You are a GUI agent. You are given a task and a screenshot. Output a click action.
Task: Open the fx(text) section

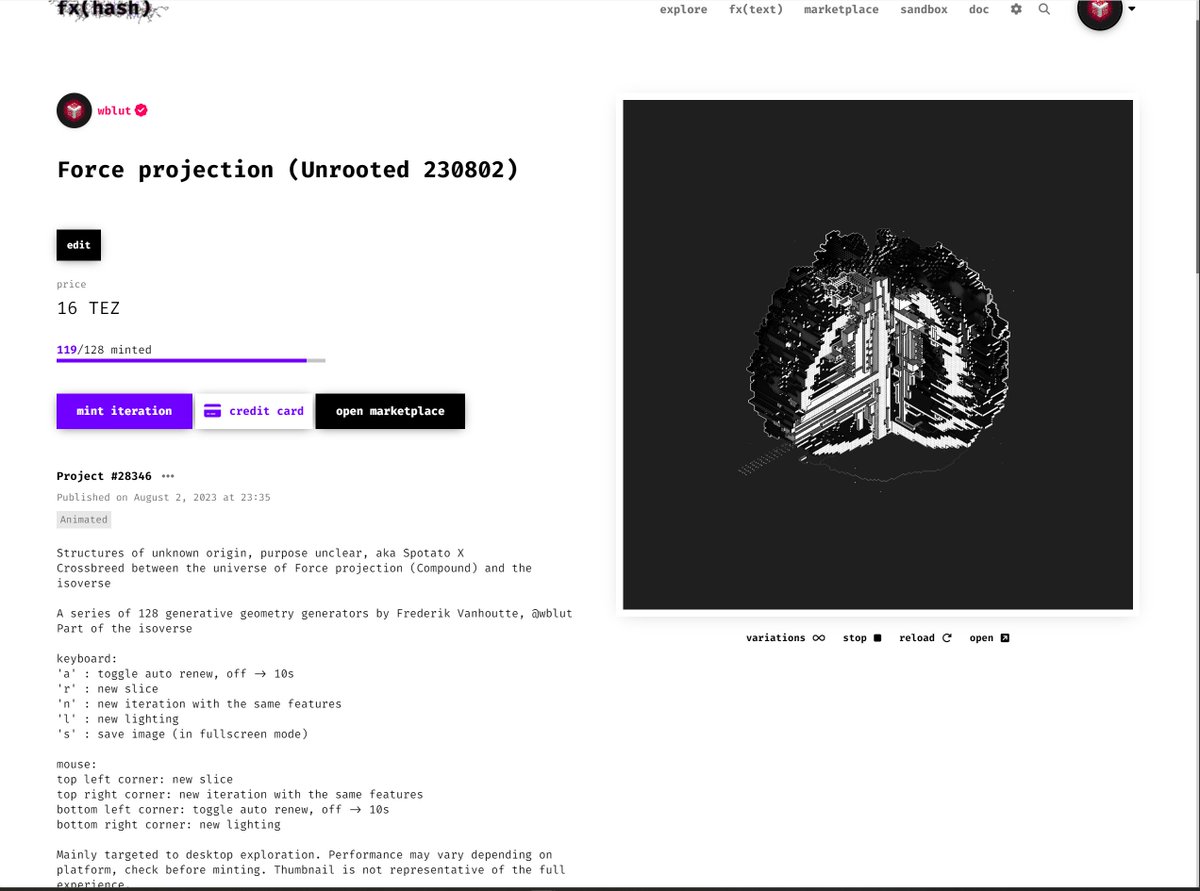(x=755, y=9)
